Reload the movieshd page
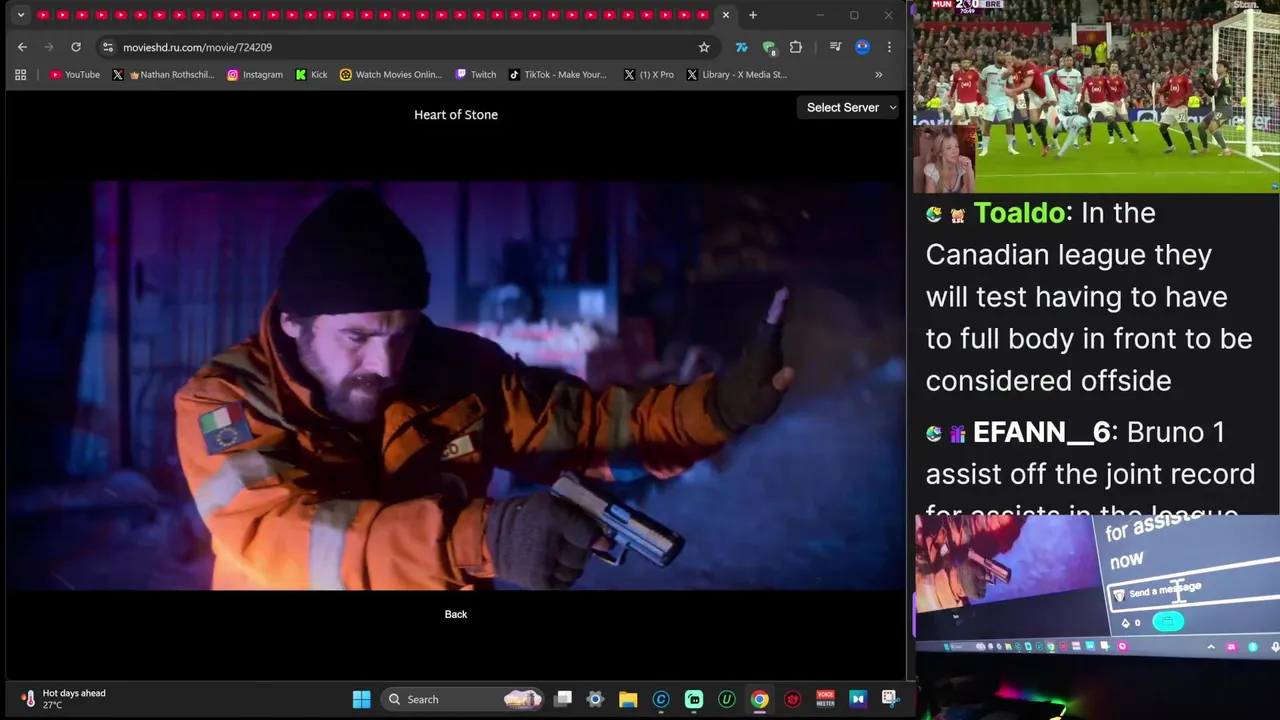This screenshot has width=1280, height=720. [76, 47]
